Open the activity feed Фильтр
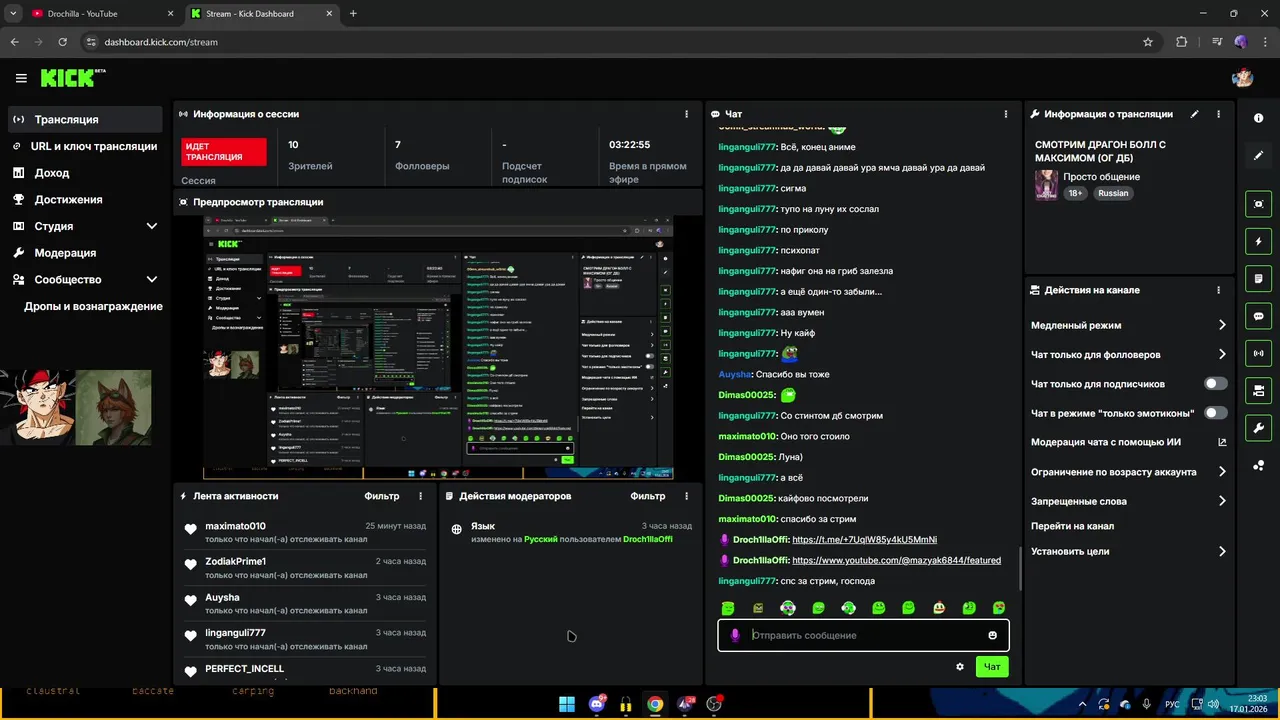 click(x=381, y=496)
